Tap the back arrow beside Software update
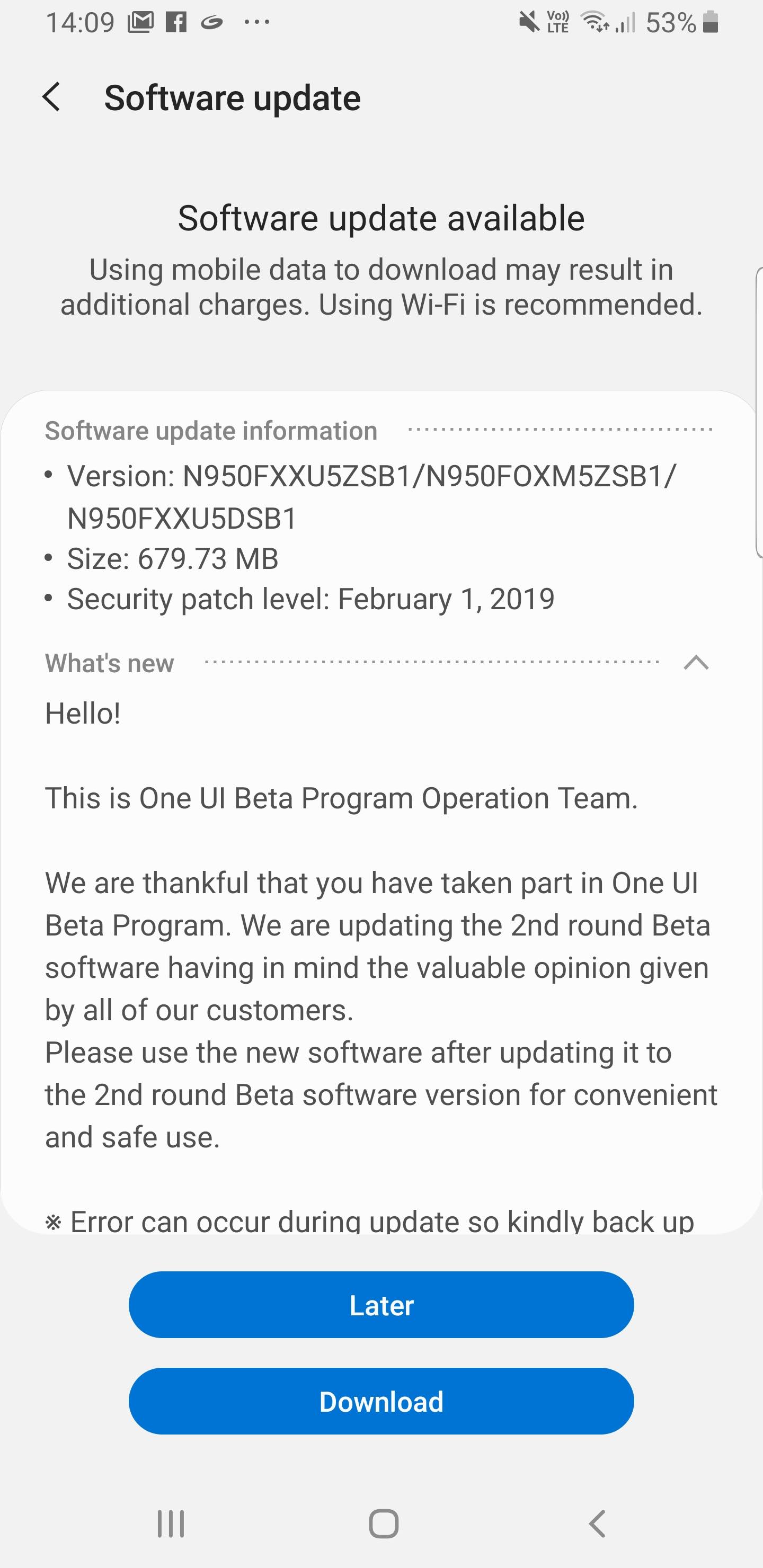This screenshot has width=763, height=1568. pos(52,97)
